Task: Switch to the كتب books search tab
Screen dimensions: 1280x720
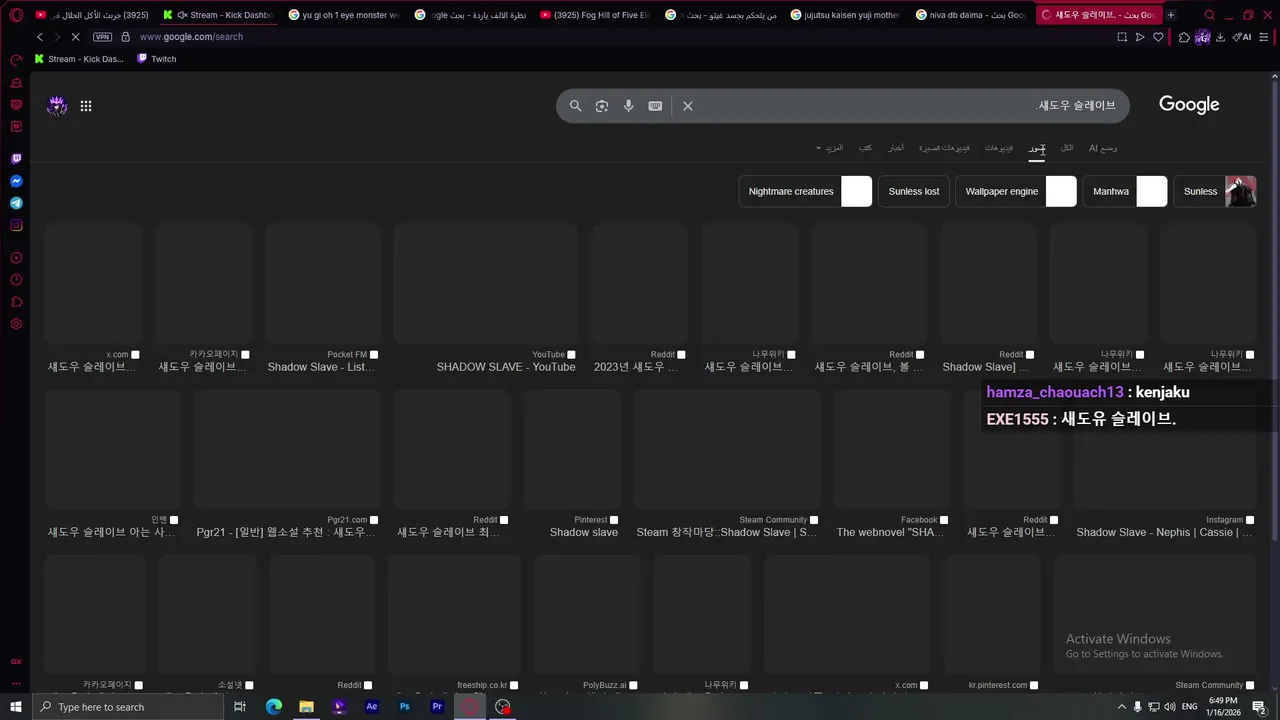Action: [x=865, y=148]
